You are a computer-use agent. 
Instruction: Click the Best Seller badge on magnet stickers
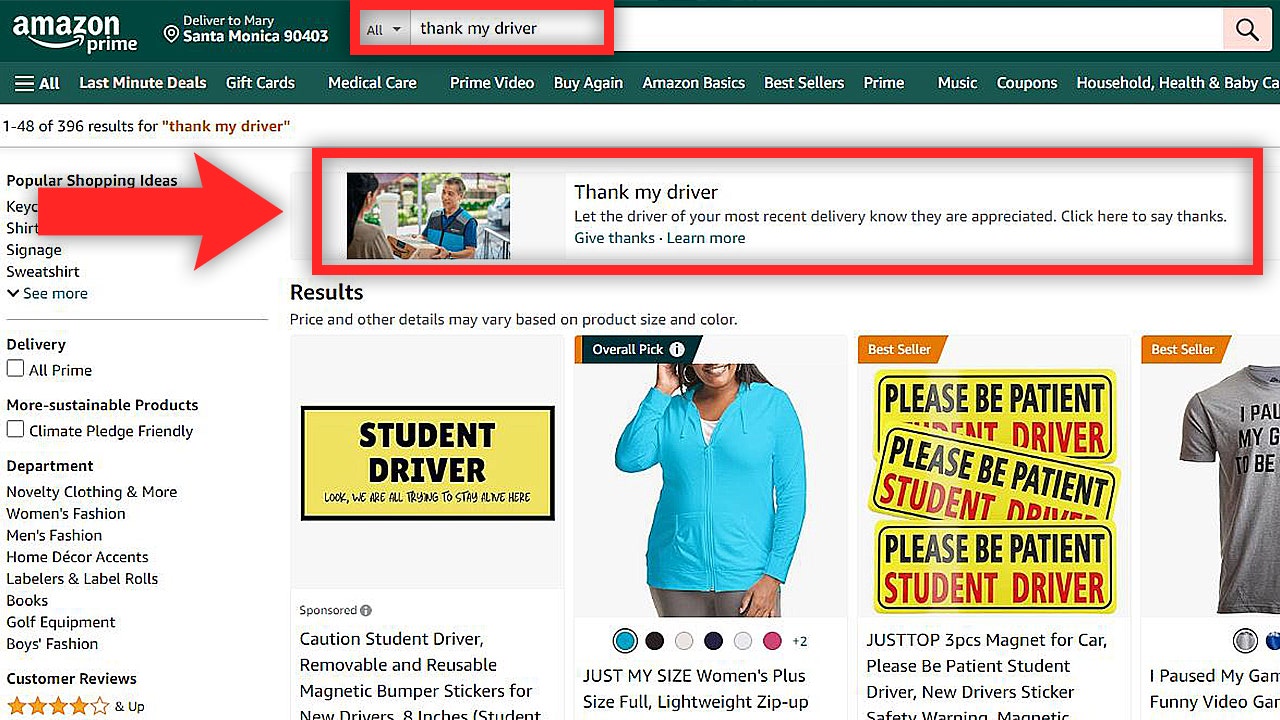point(899,349)
